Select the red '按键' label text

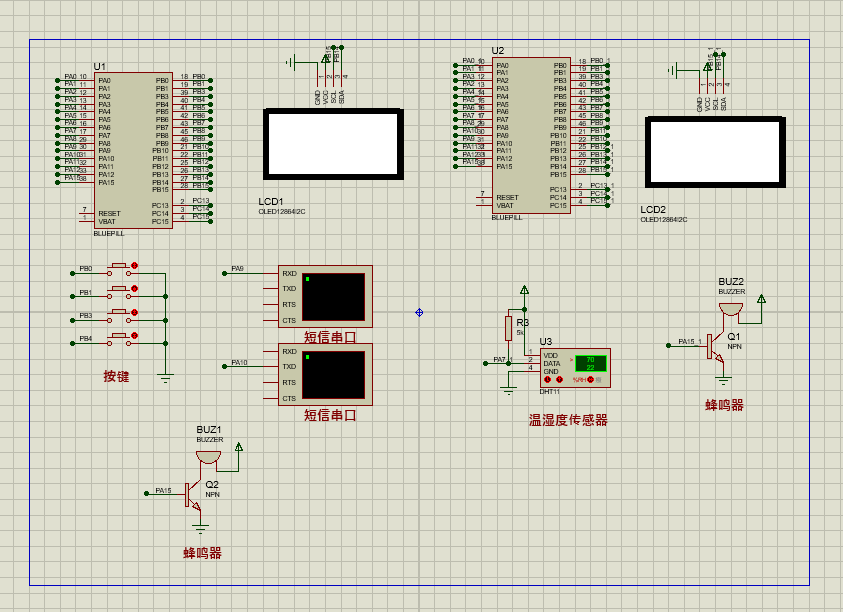coord(116,376)
